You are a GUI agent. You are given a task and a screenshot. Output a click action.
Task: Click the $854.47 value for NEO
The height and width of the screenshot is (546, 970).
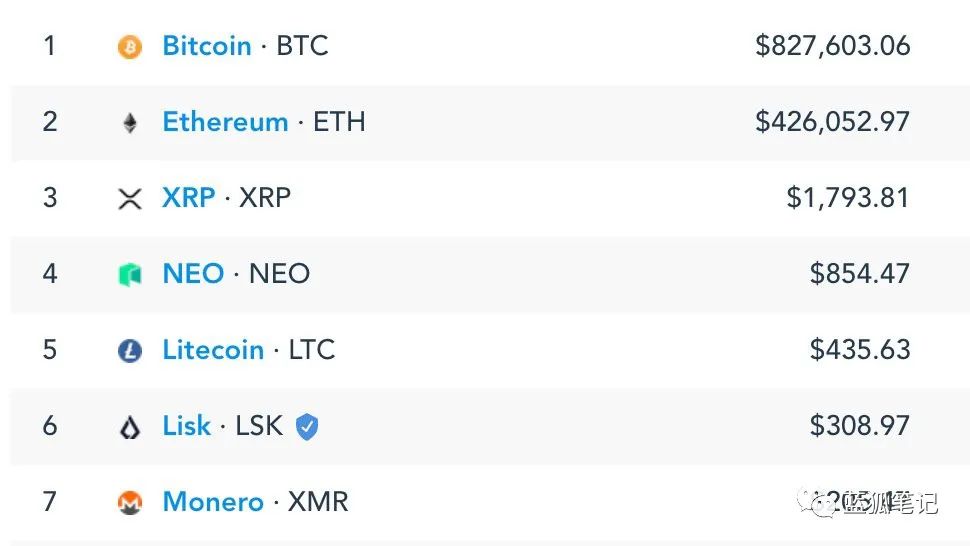[x=860, y=274]
